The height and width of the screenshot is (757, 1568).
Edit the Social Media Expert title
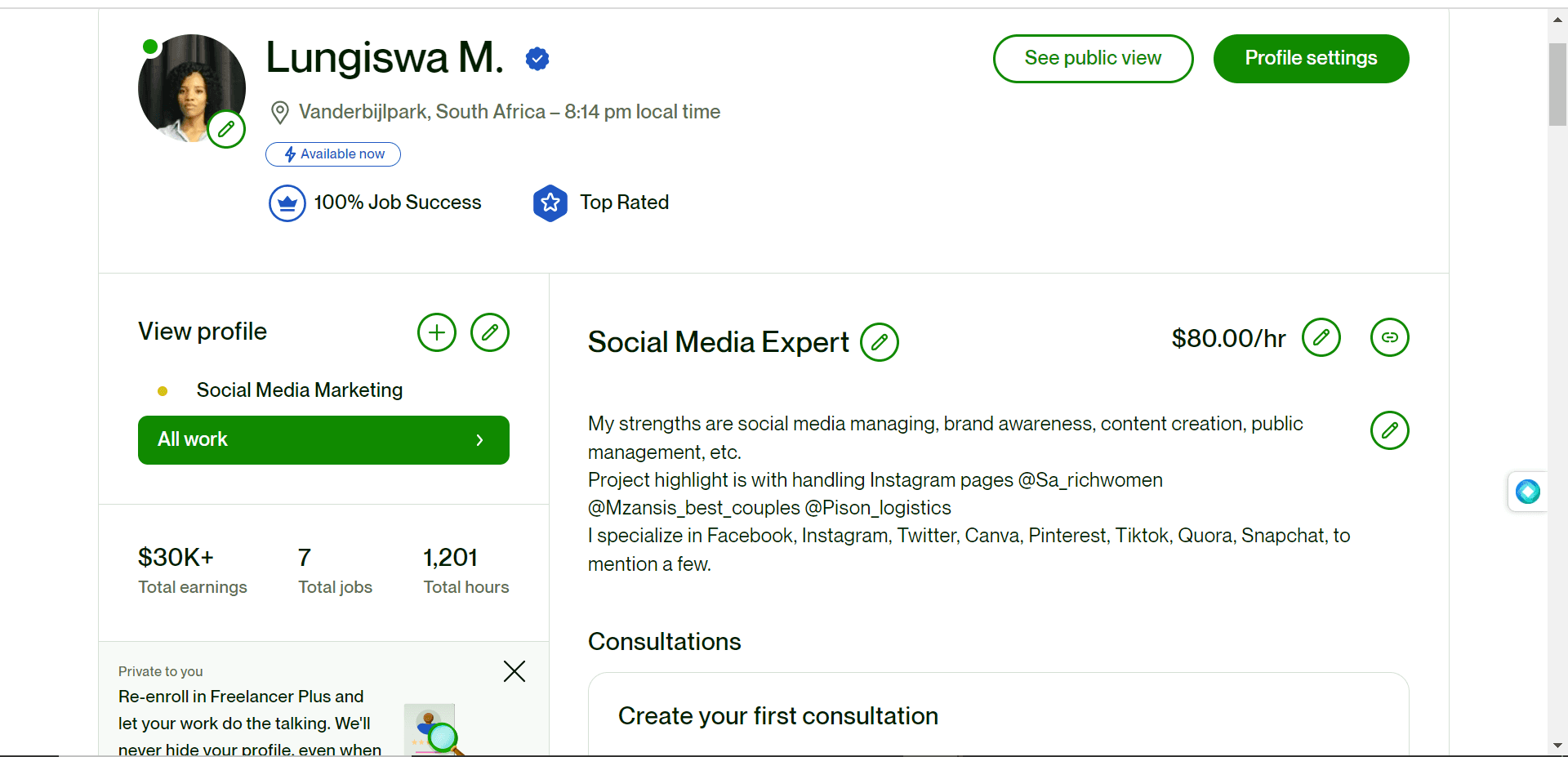(880, 342)
